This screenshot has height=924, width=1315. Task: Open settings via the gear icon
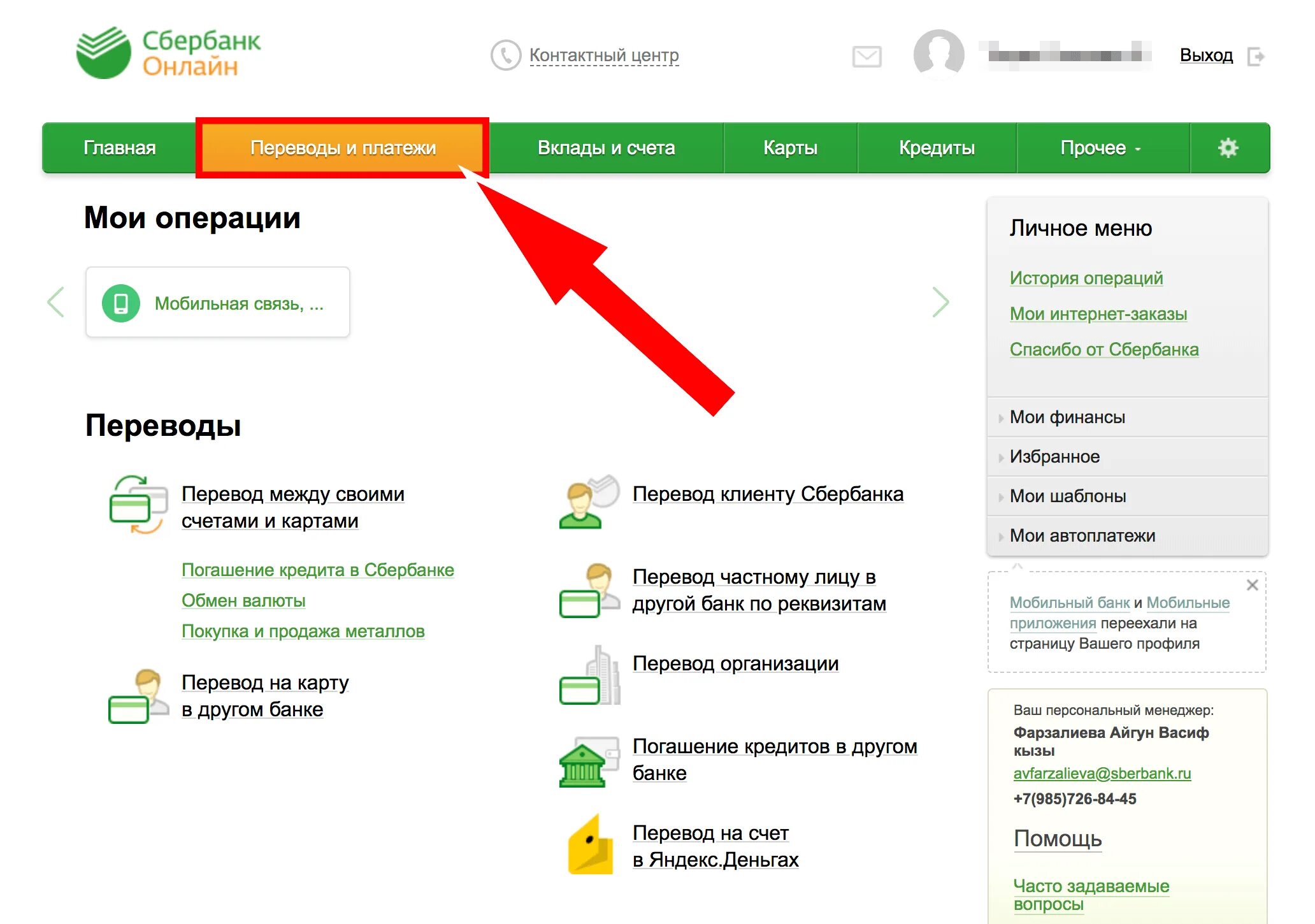click(x=1228, y=148)
